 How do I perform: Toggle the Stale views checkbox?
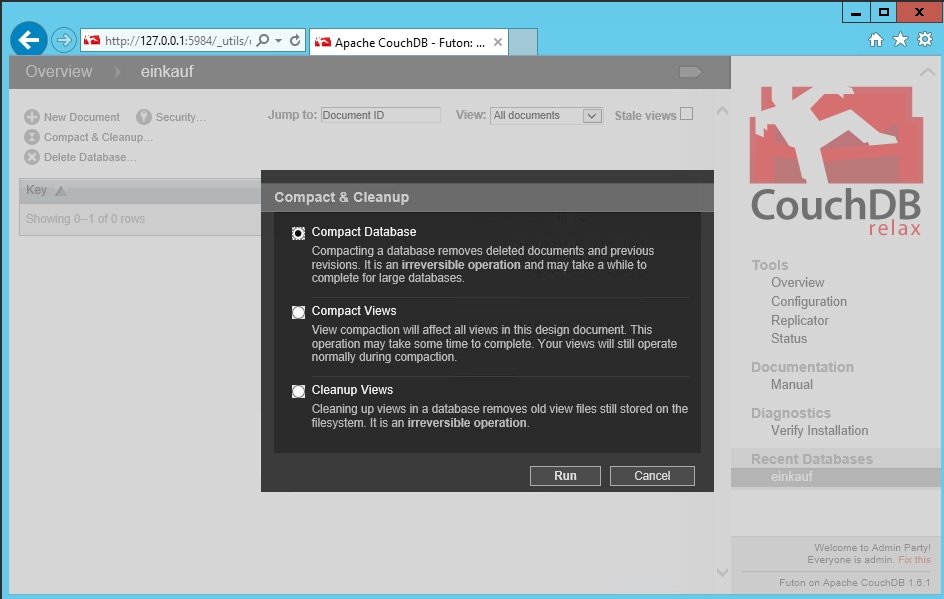point(686,114)
